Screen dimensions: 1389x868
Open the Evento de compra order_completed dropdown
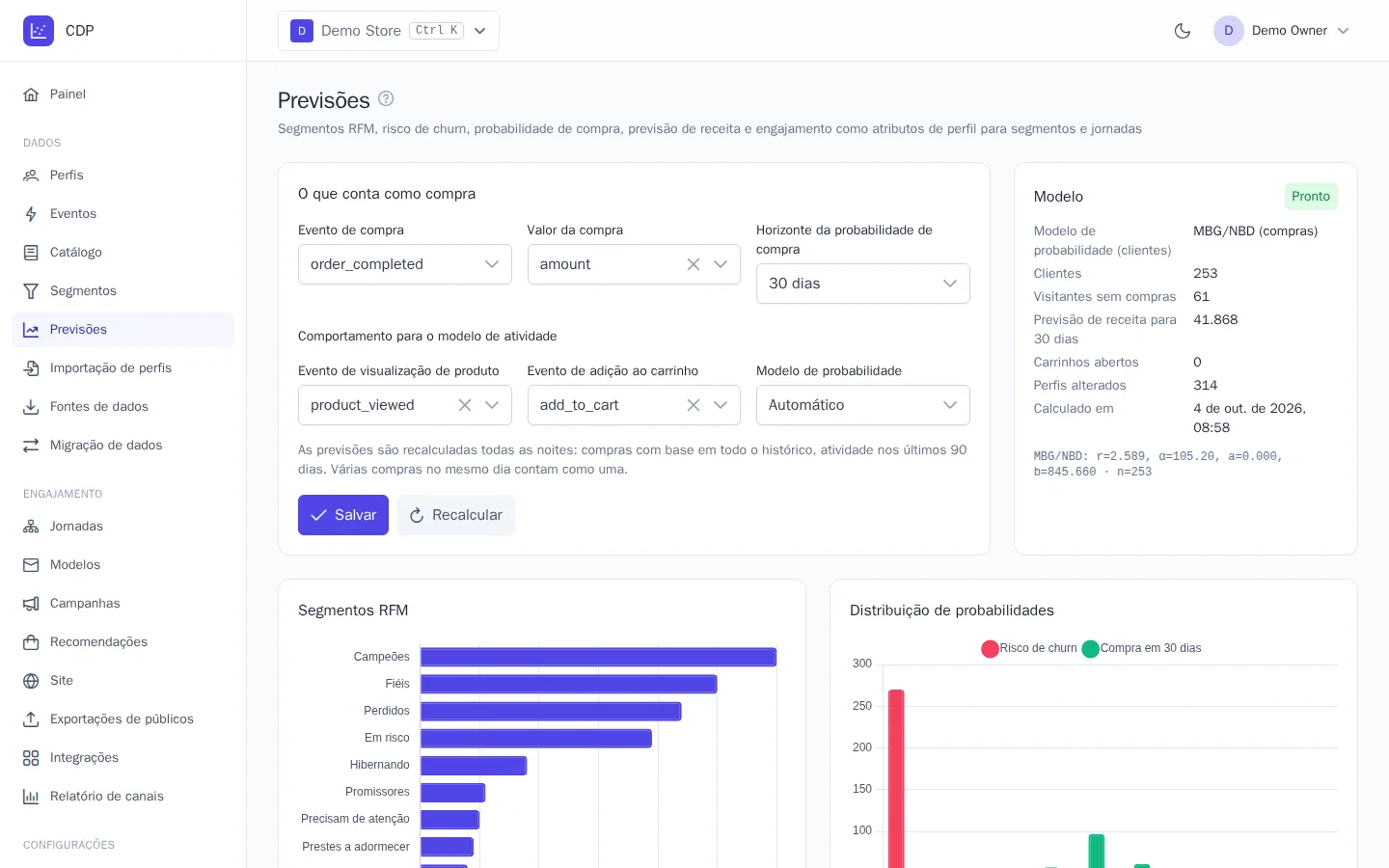click(x=405, y=264)
